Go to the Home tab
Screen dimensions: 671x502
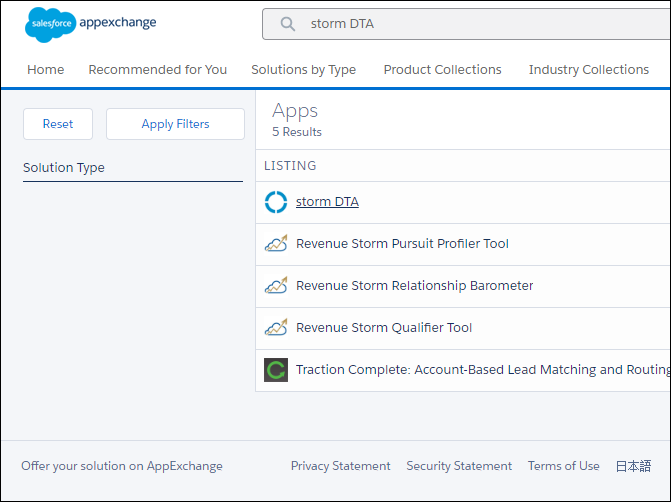click(46, 69)
